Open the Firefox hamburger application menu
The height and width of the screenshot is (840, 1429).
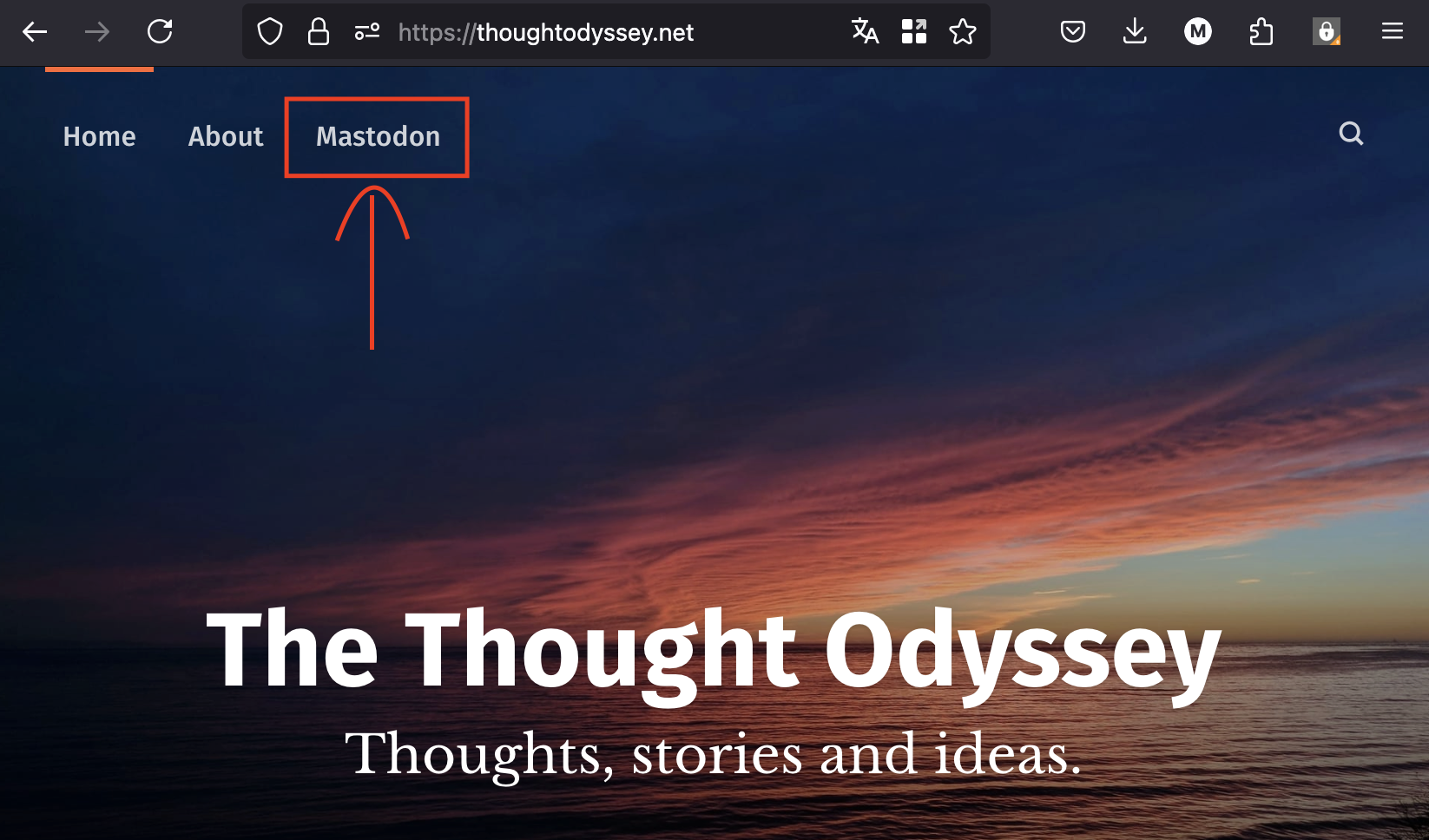1393,32
